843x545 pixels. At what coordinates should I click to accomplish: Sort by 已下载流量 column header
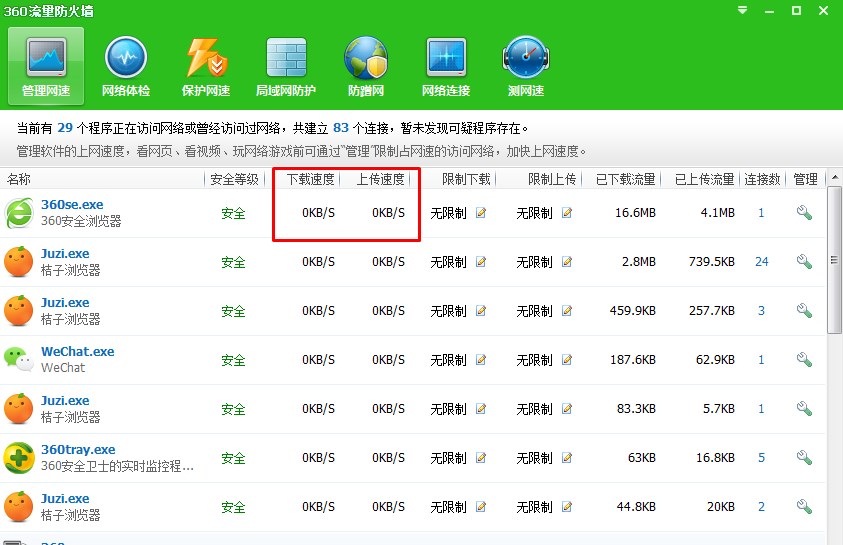click(x=625, y=179)
